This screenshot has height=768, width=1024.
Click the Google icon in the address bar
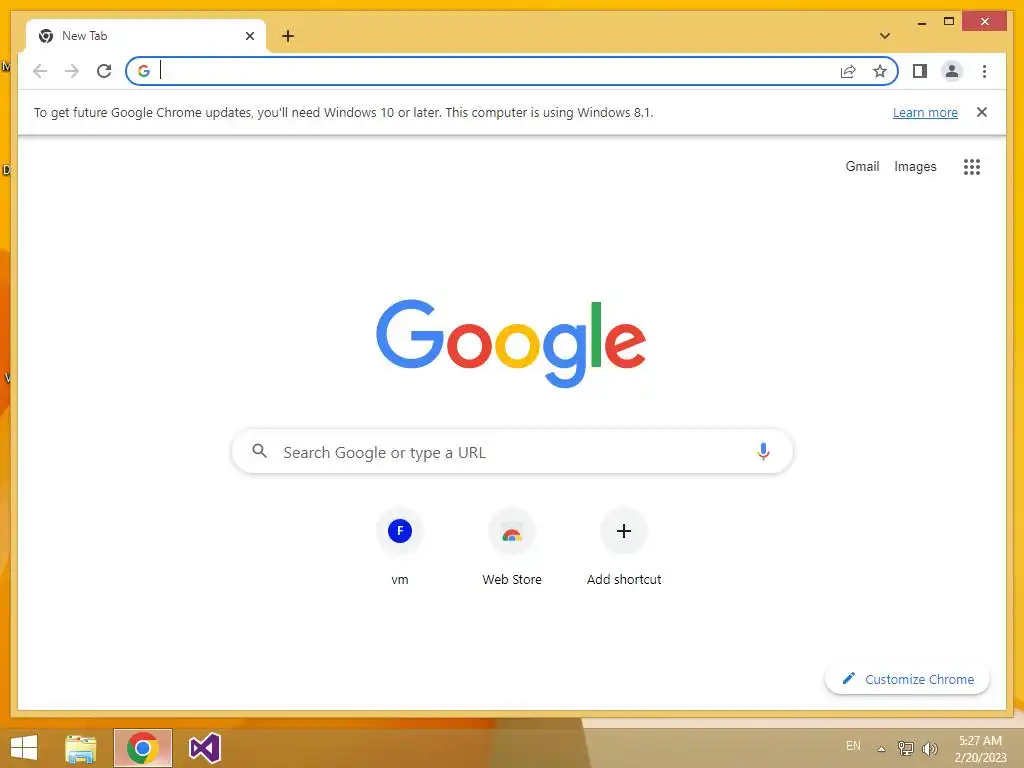pyautogui.click(x=144, y=71)
